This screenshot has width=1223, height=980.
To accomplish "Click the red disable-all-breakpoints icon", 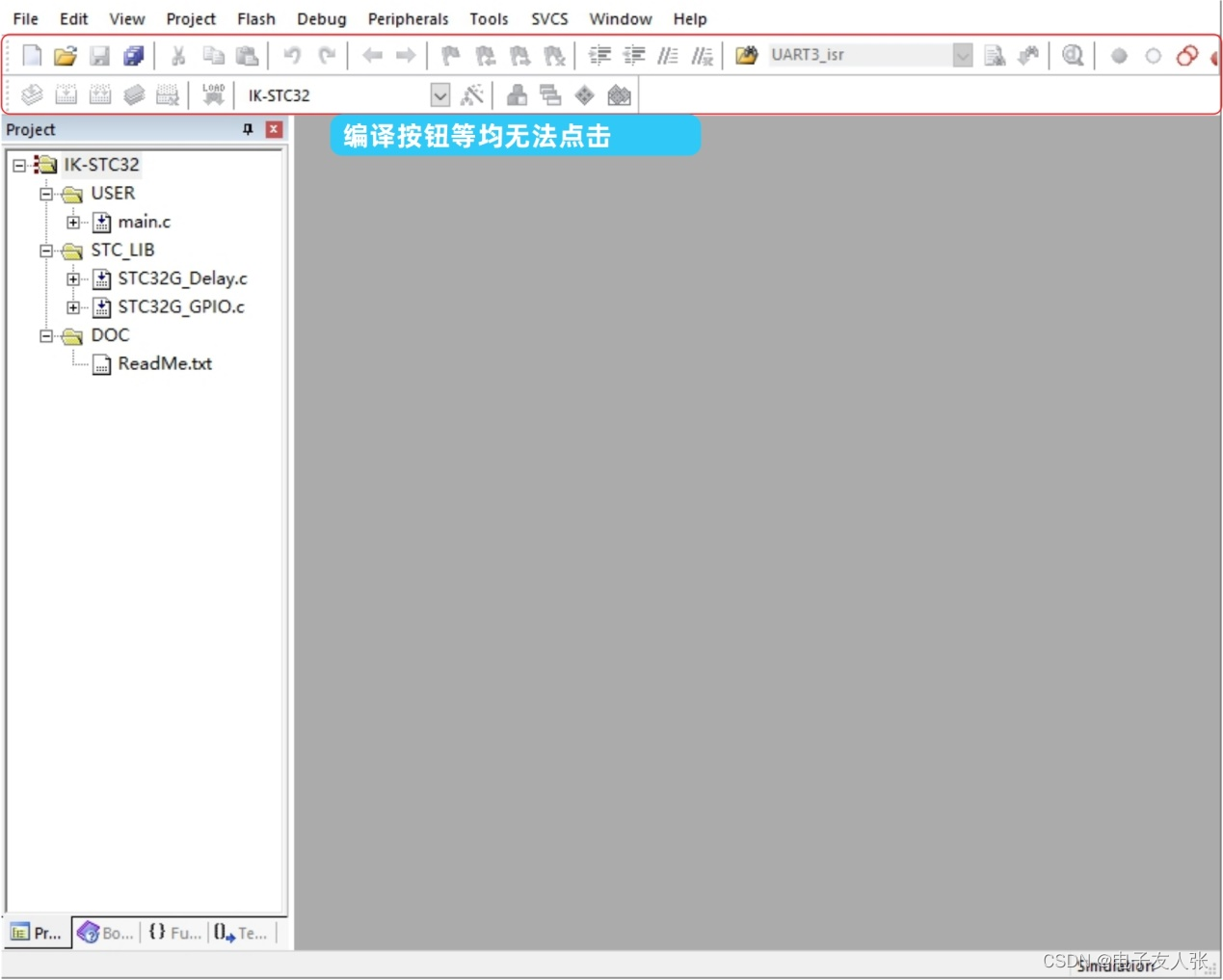I will pyautogui.click(x=1187, y=56).
